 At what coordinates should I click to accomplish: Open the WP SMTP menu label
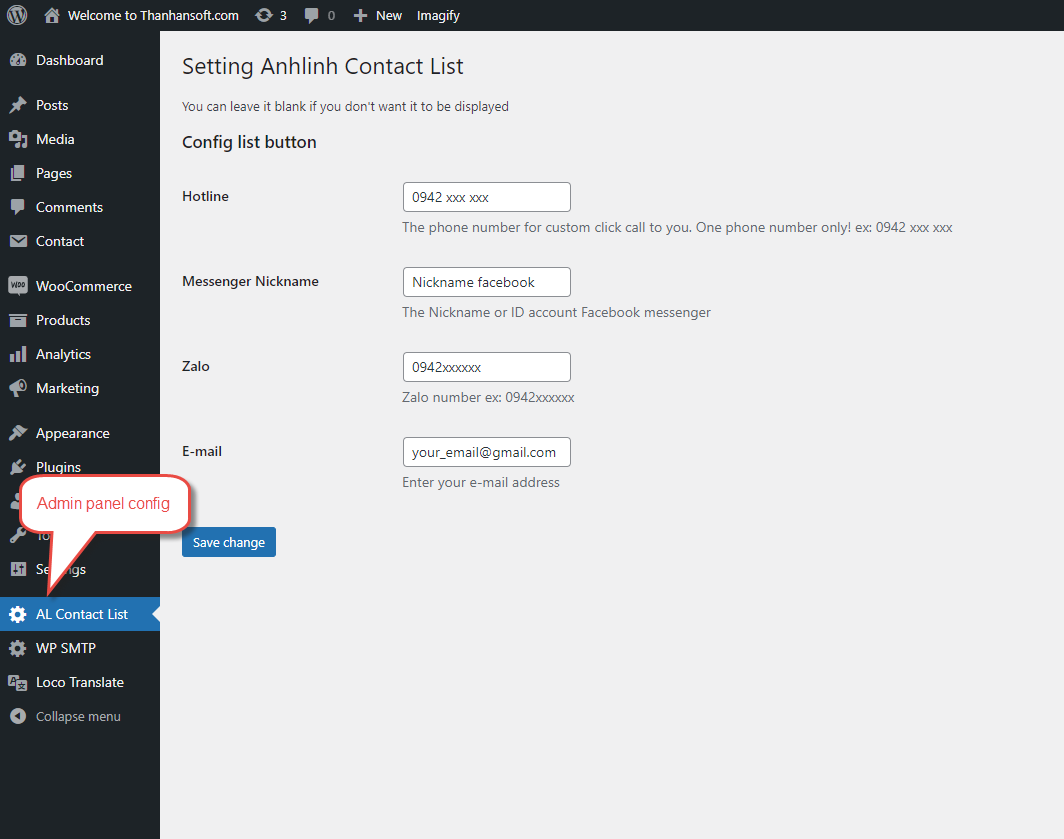(66, 648)
